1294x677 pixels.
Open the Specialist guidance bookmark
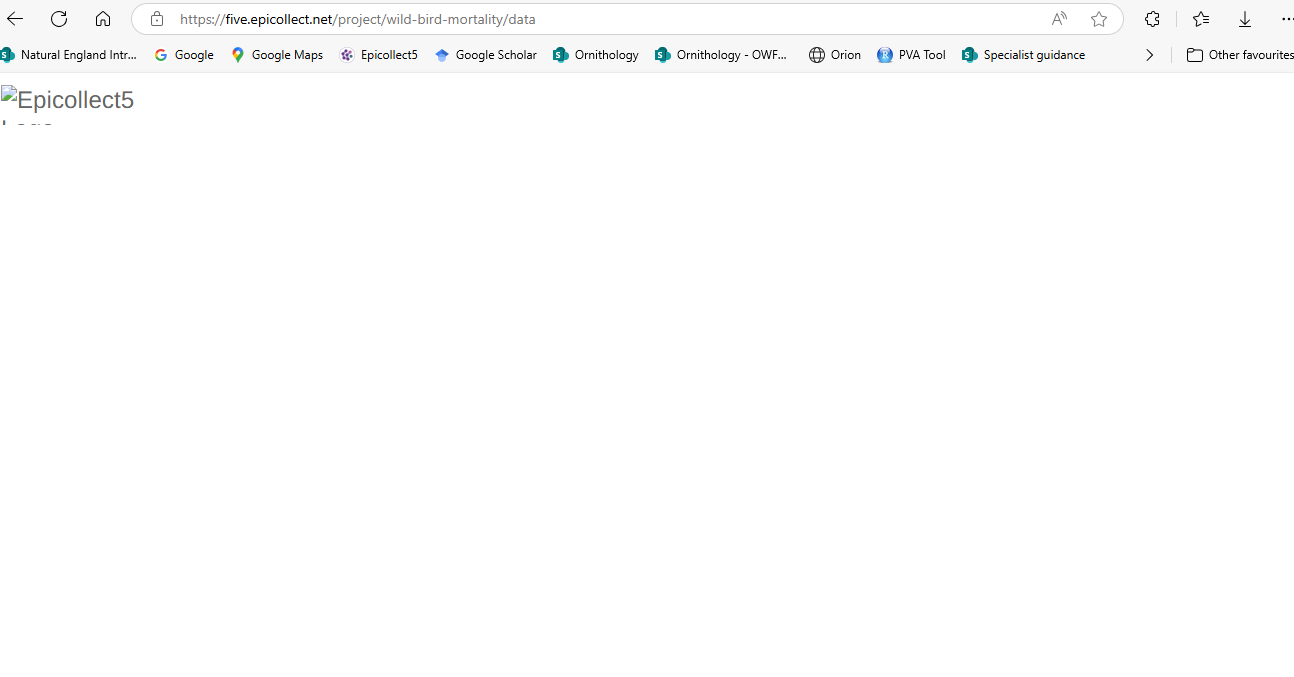point(1023,55)
